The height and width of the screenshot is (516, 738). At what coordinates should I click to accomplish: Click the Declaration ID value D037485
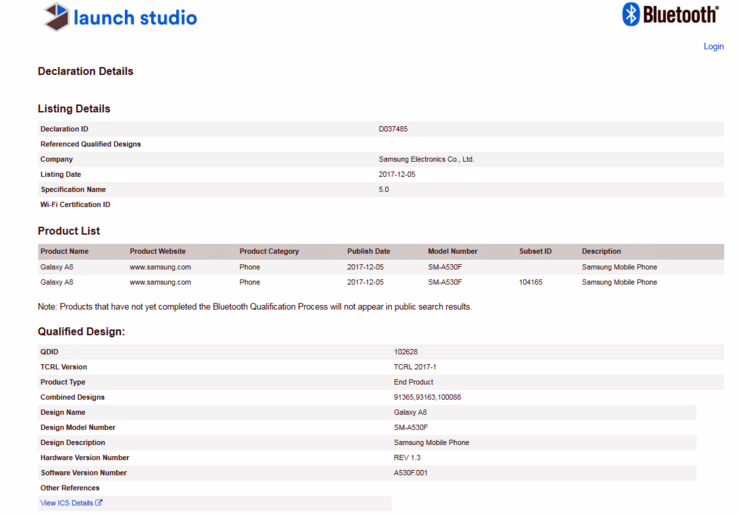(x=393, y=129)
